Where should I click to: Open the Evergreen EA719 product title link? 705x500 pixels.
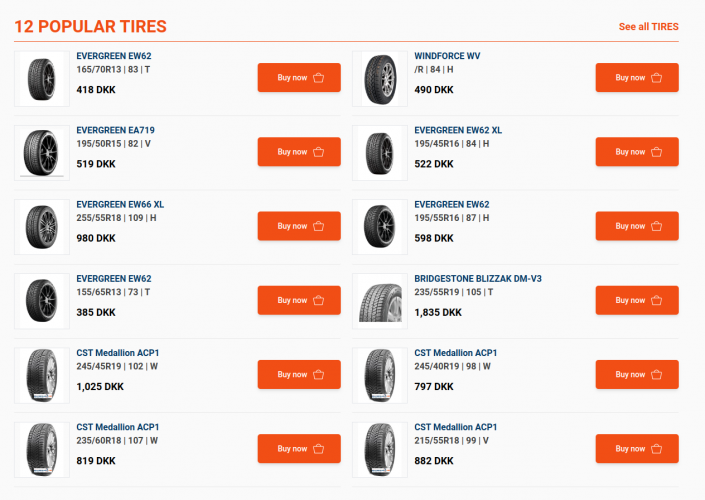[115, 130]
